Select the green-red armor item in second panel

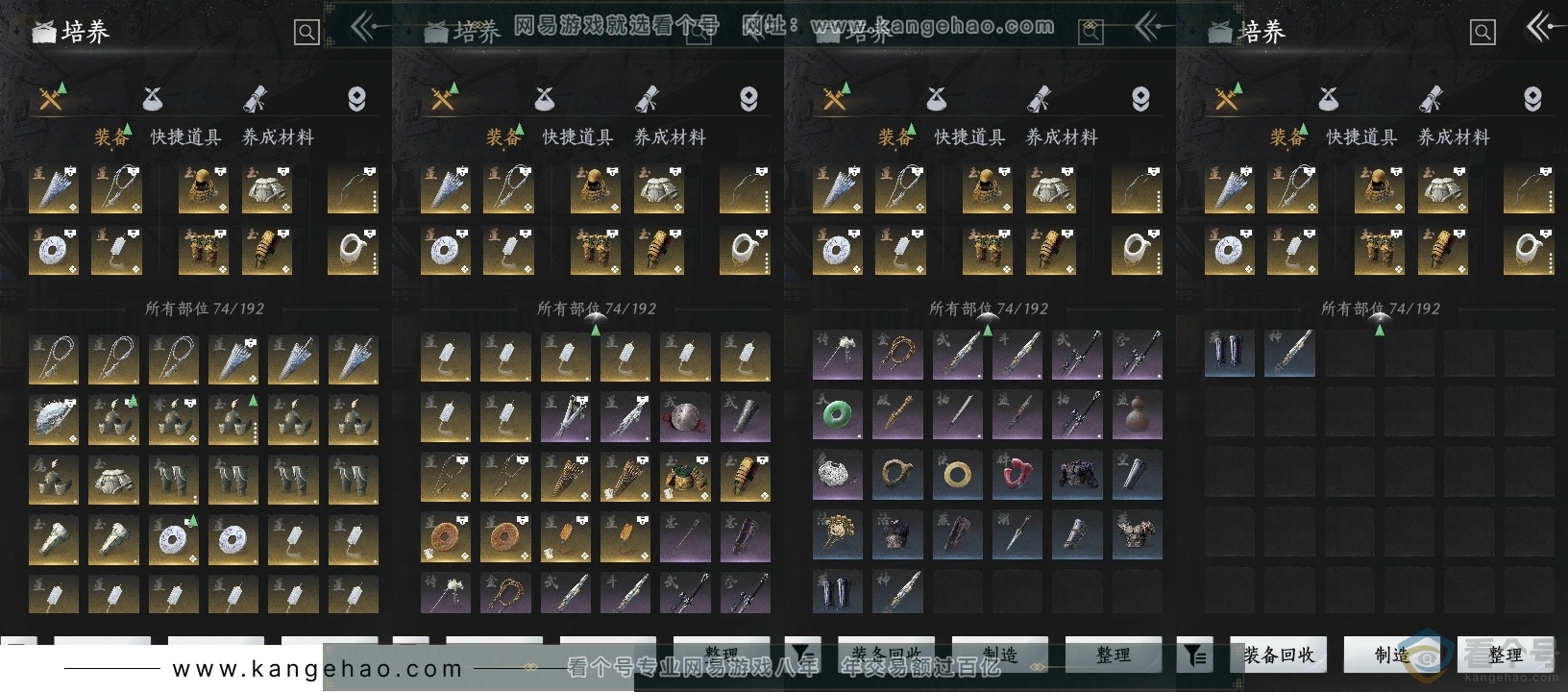(685, 478)
